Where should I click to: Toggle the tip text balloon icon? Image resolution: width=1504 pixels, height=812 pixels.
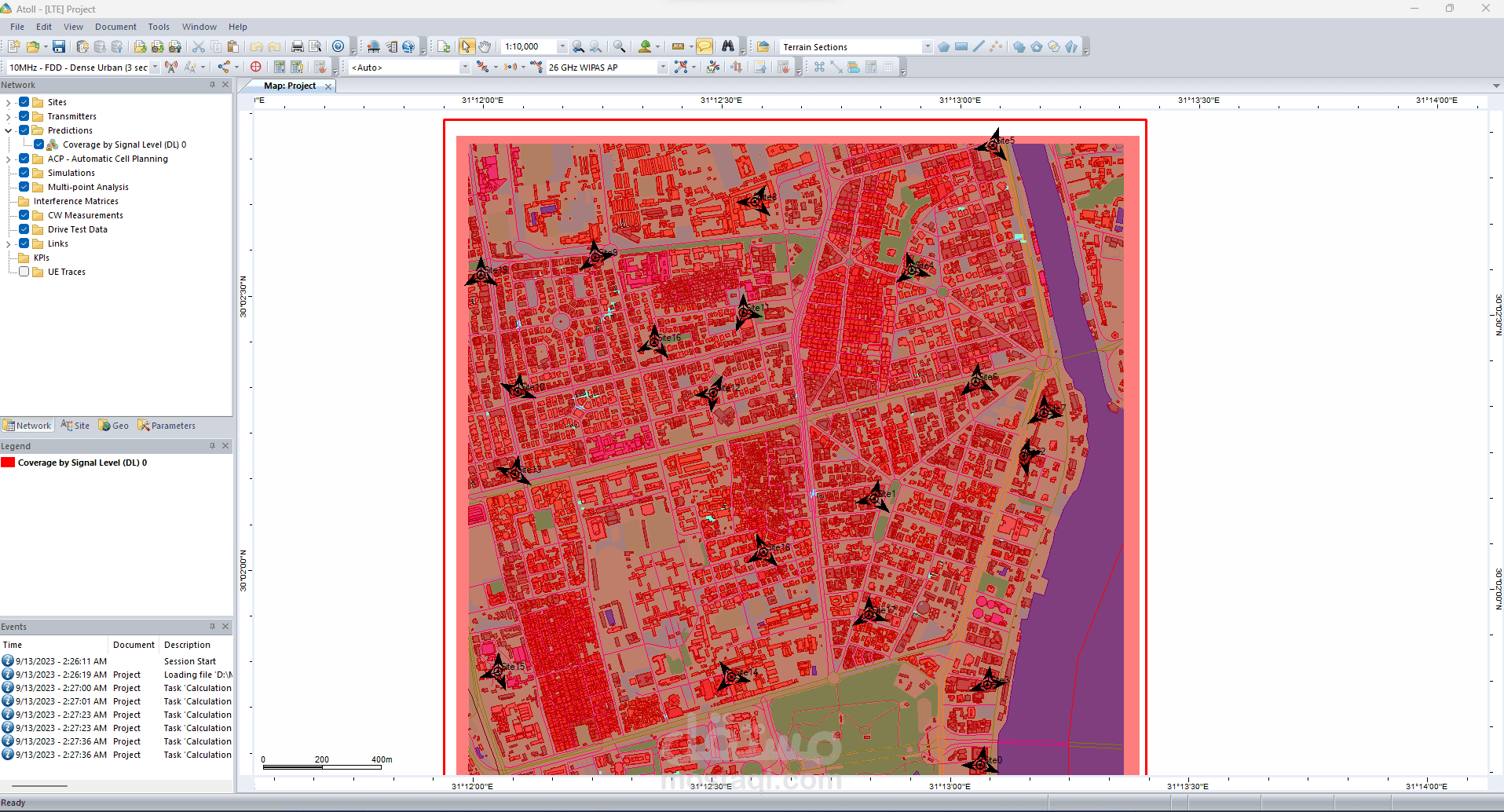pos(704,47)
